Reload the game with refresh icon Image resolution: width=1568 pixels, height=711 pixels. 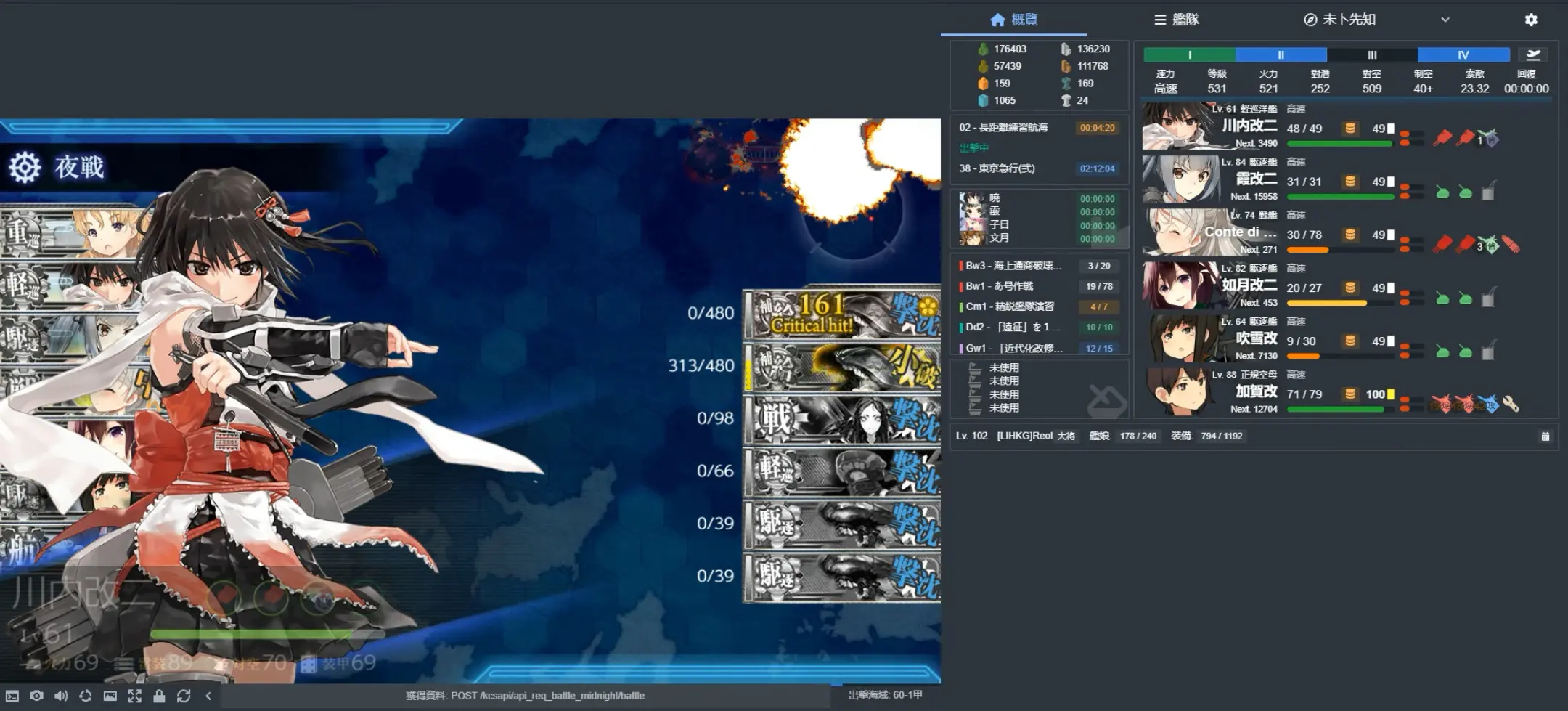pyautogui.click(x=184, y=696)
